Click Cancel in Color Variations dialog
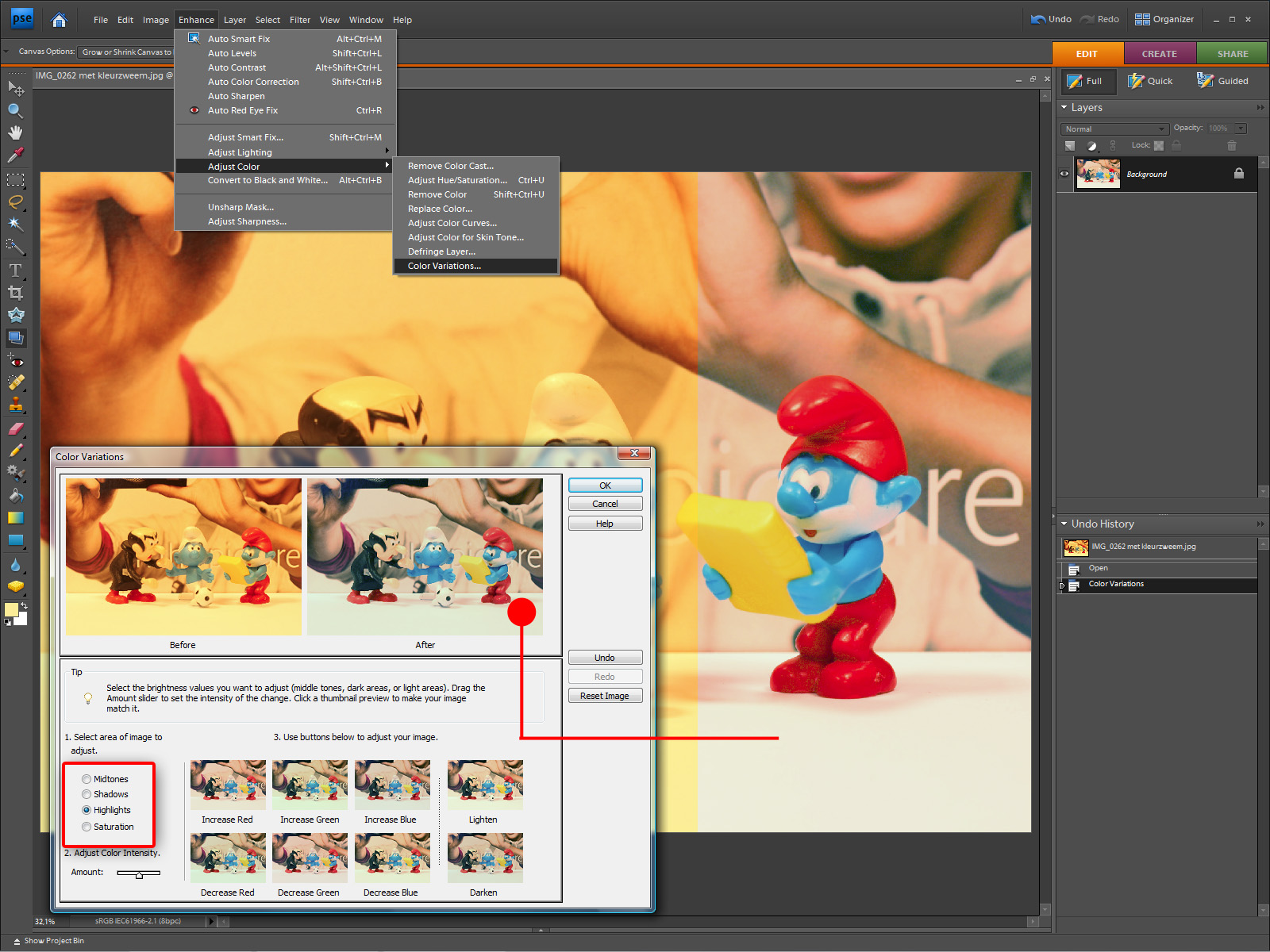The width and height of the screenshot is (1270, 952). point(605,504)
